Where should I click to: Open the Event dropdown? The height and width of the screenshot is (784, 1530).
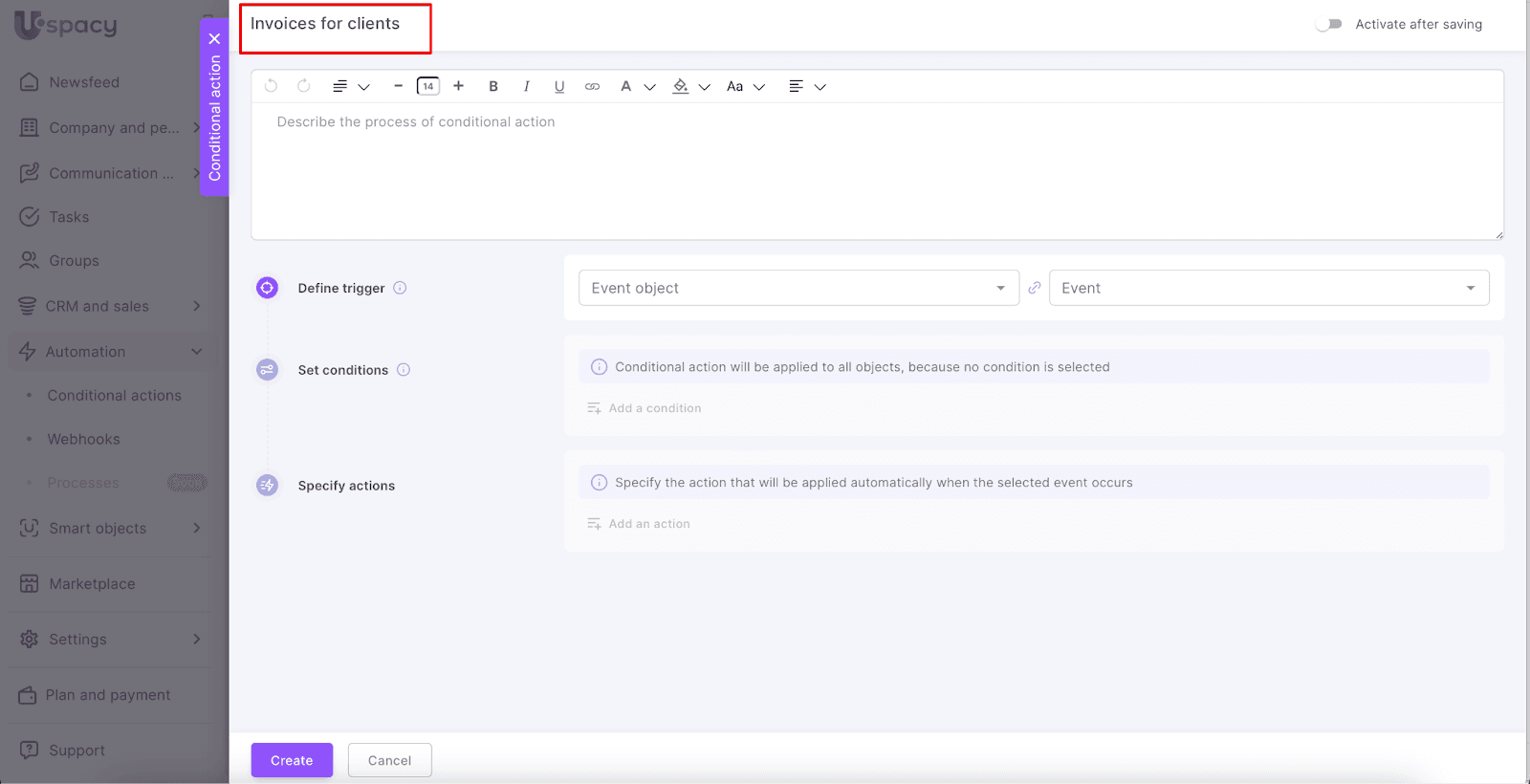[x=1268, y=288]
